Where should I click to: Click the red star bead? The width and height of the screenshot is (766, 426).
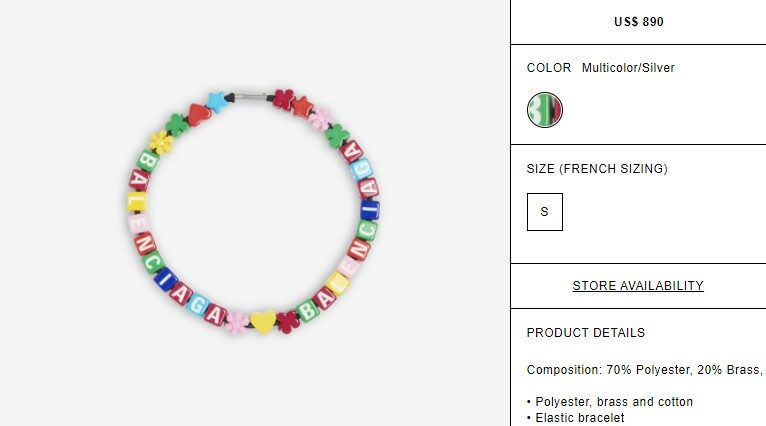[302, 106]
